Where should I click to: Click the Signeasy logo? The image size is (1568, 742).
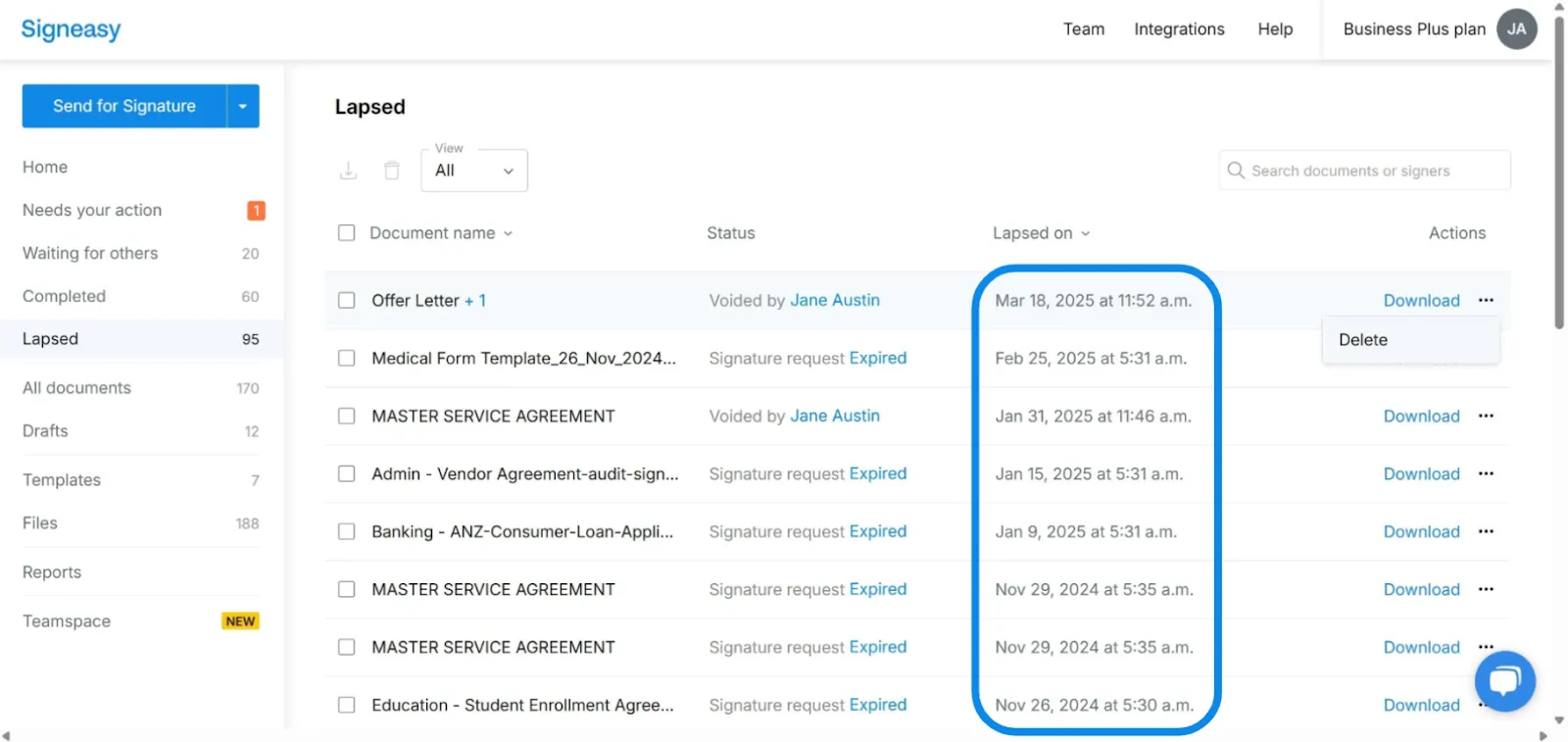[71, 29]
